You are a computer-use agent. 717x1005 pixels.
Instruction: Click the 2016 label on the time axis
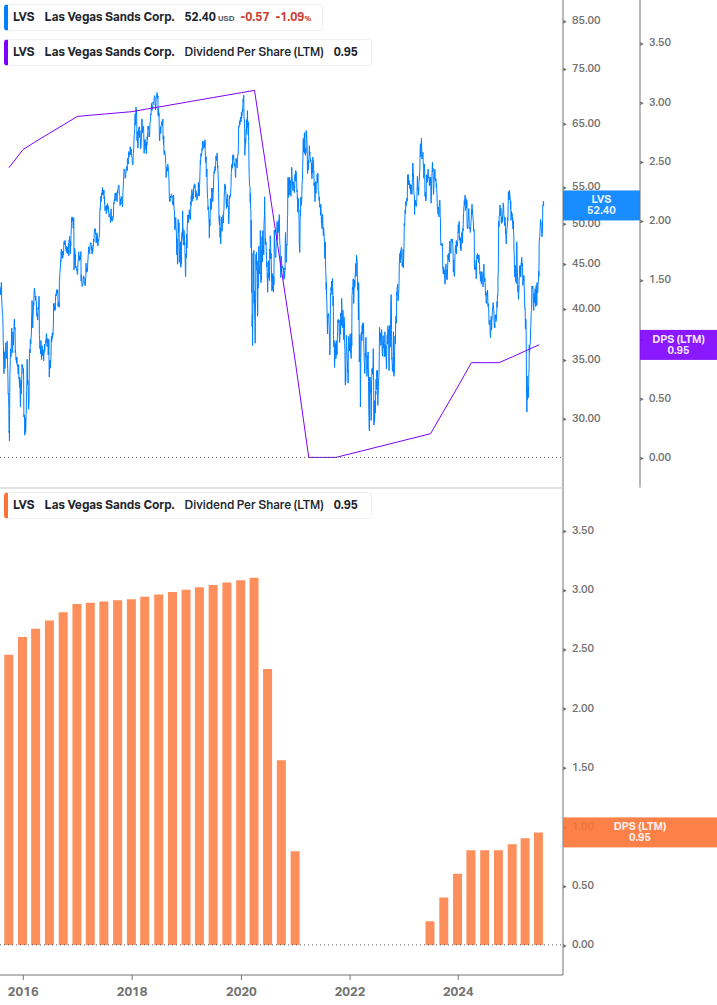click(23, 992)
